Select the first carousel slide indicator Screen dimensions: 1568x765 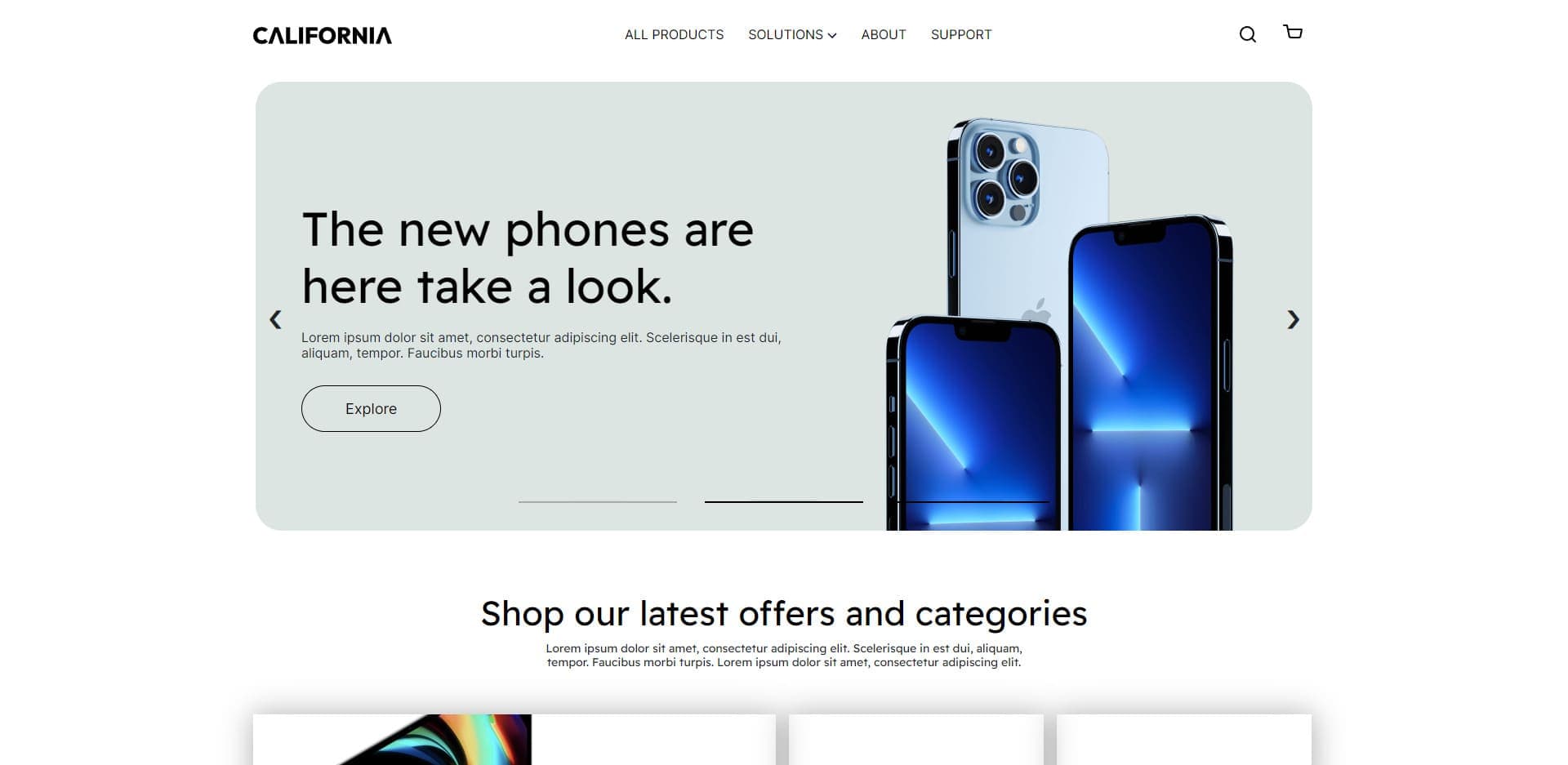point(598,501)
